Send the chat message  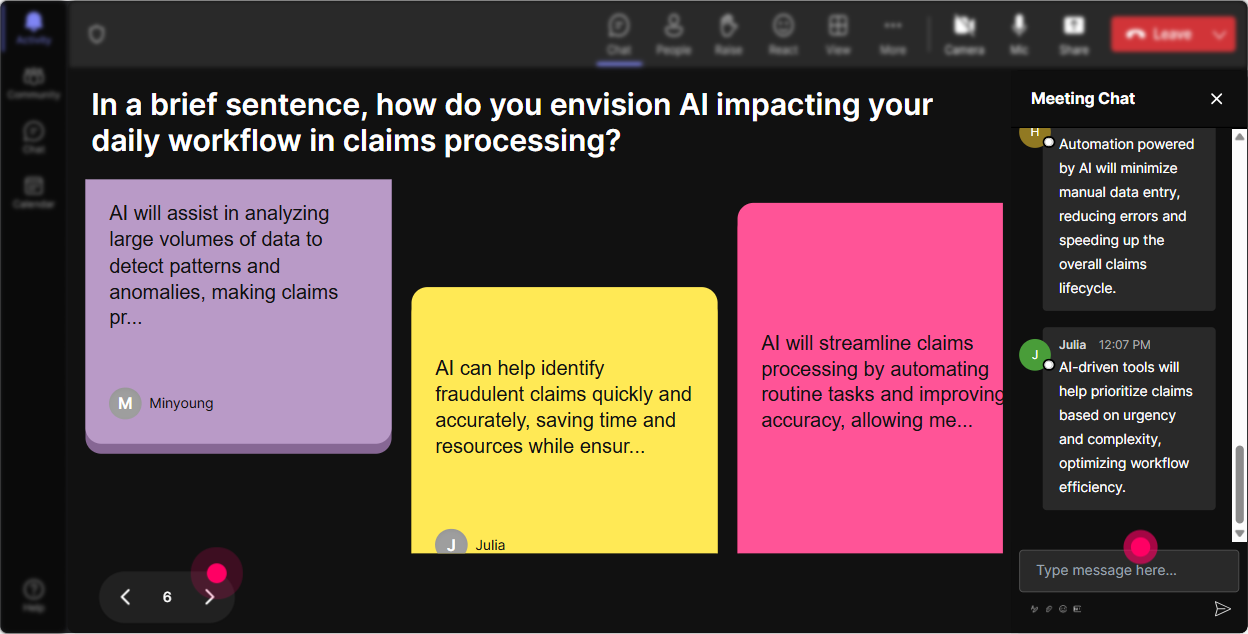[x=1222, y=608]
